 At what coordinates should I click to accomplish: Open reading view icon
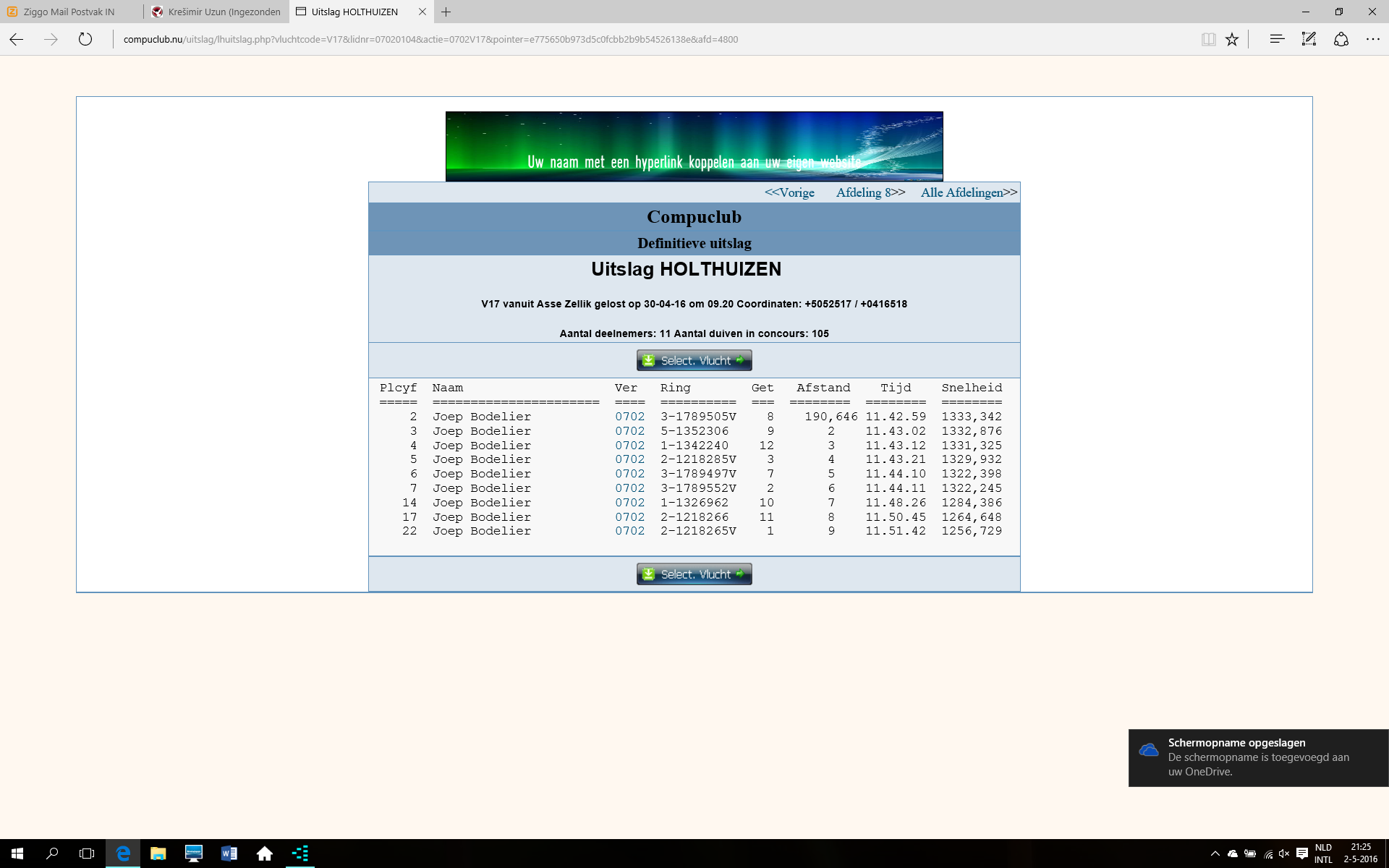coord(1208,39)
